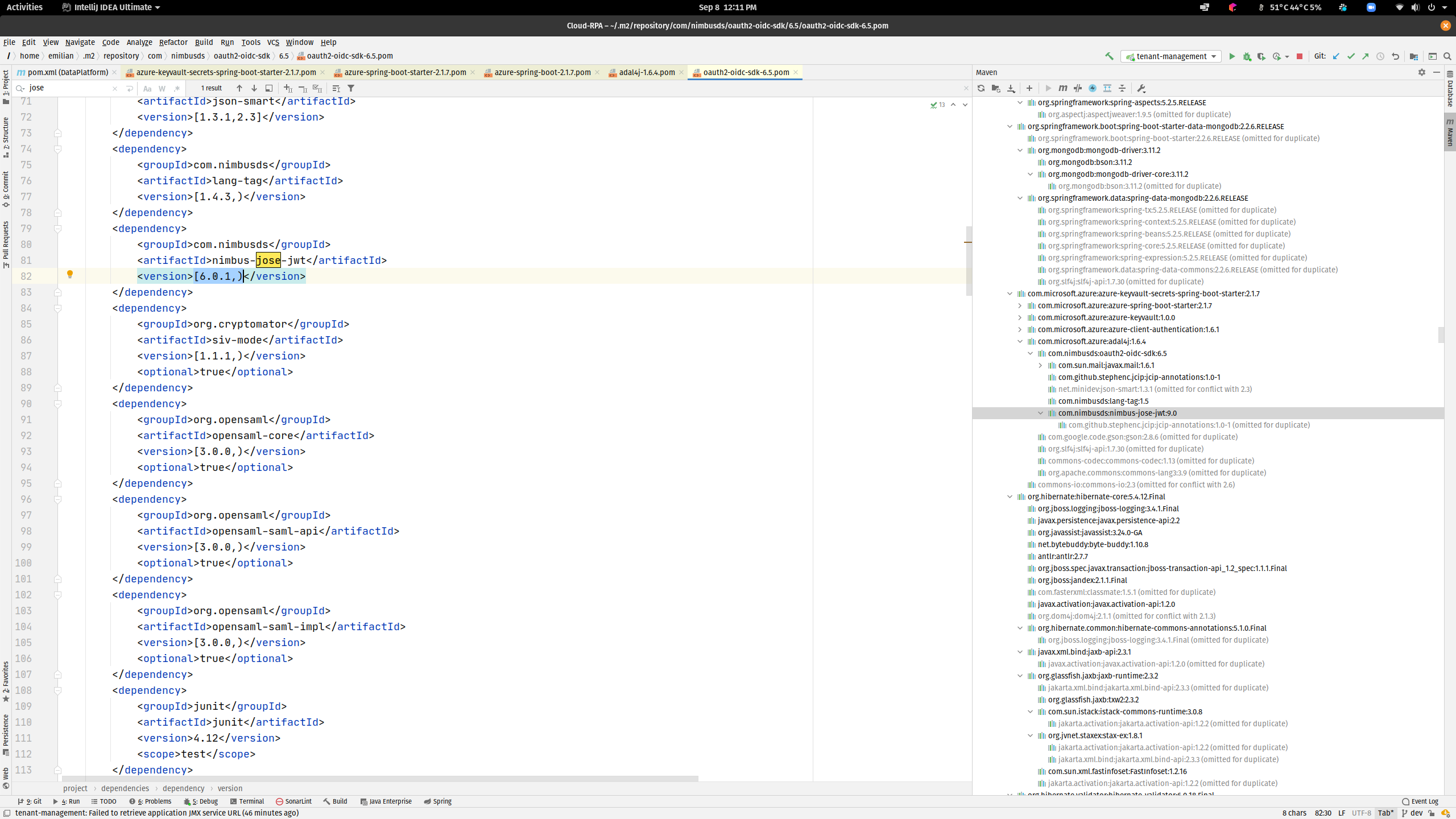Viewport: 1456px width, 819px height.
Task: Debug the tenant-management configuration
Action: (1247, 56)
